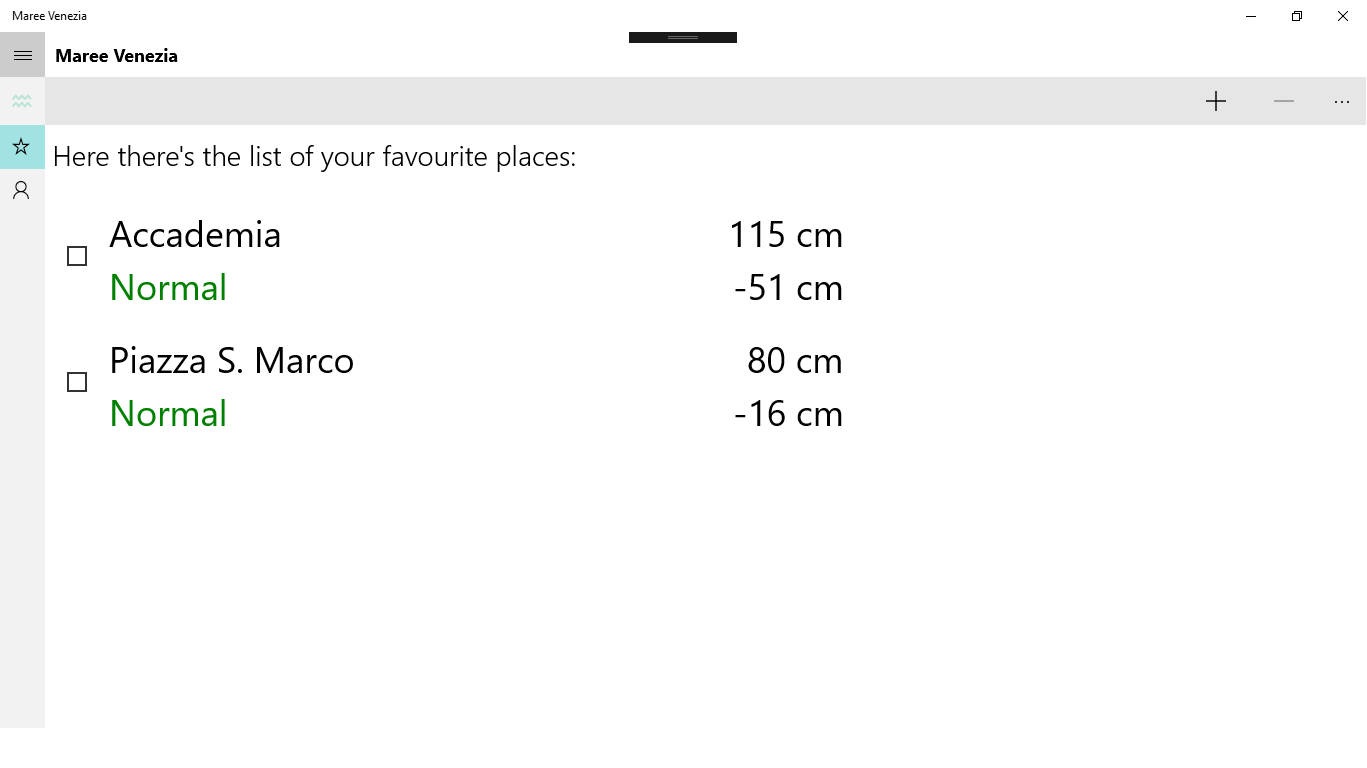Click the -16 cm value
This screenshot has height=768, width=1367.
[x=788, y=414]
